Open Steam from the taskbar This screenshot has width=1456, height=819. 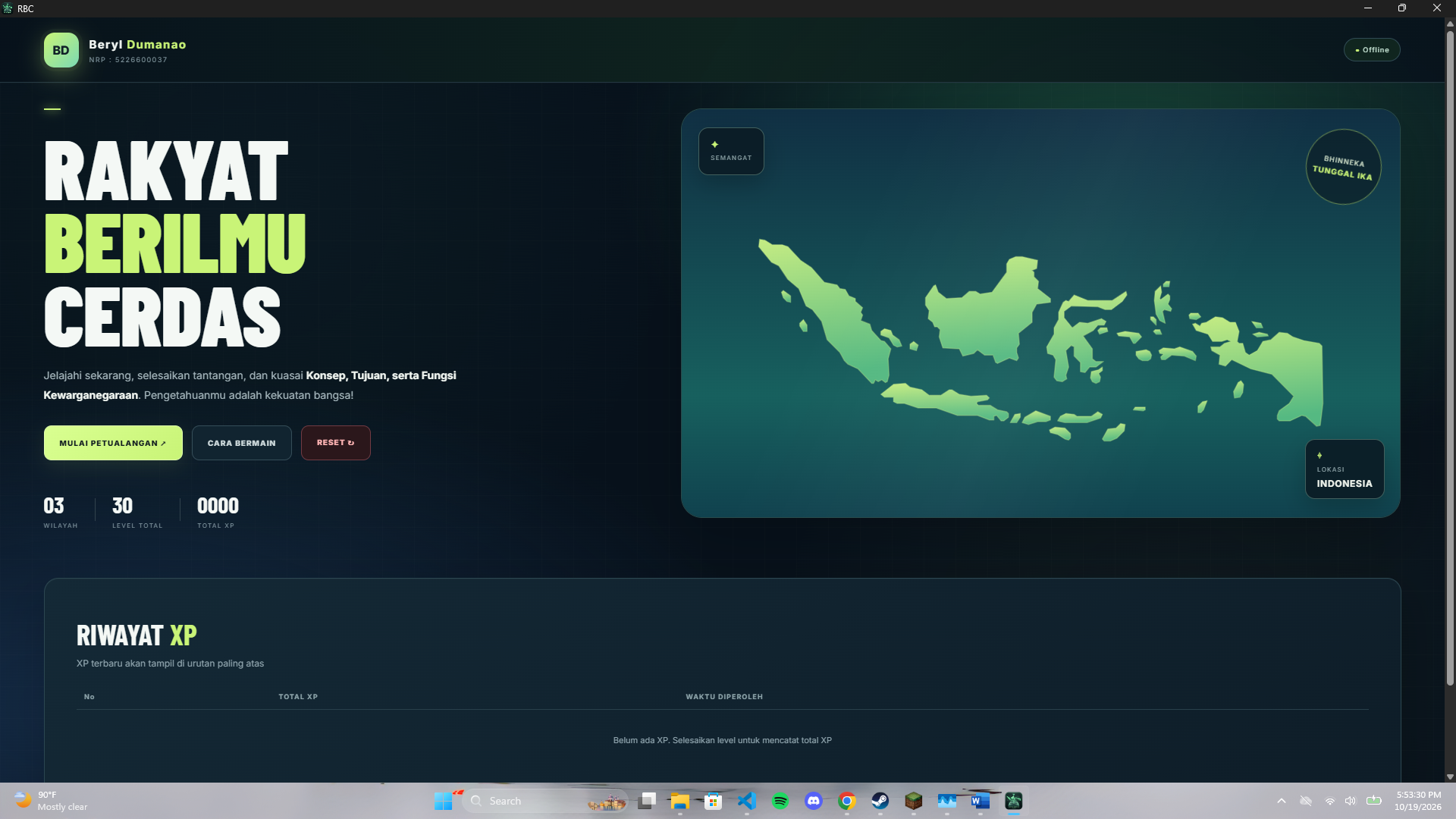[x=880, y=801]
